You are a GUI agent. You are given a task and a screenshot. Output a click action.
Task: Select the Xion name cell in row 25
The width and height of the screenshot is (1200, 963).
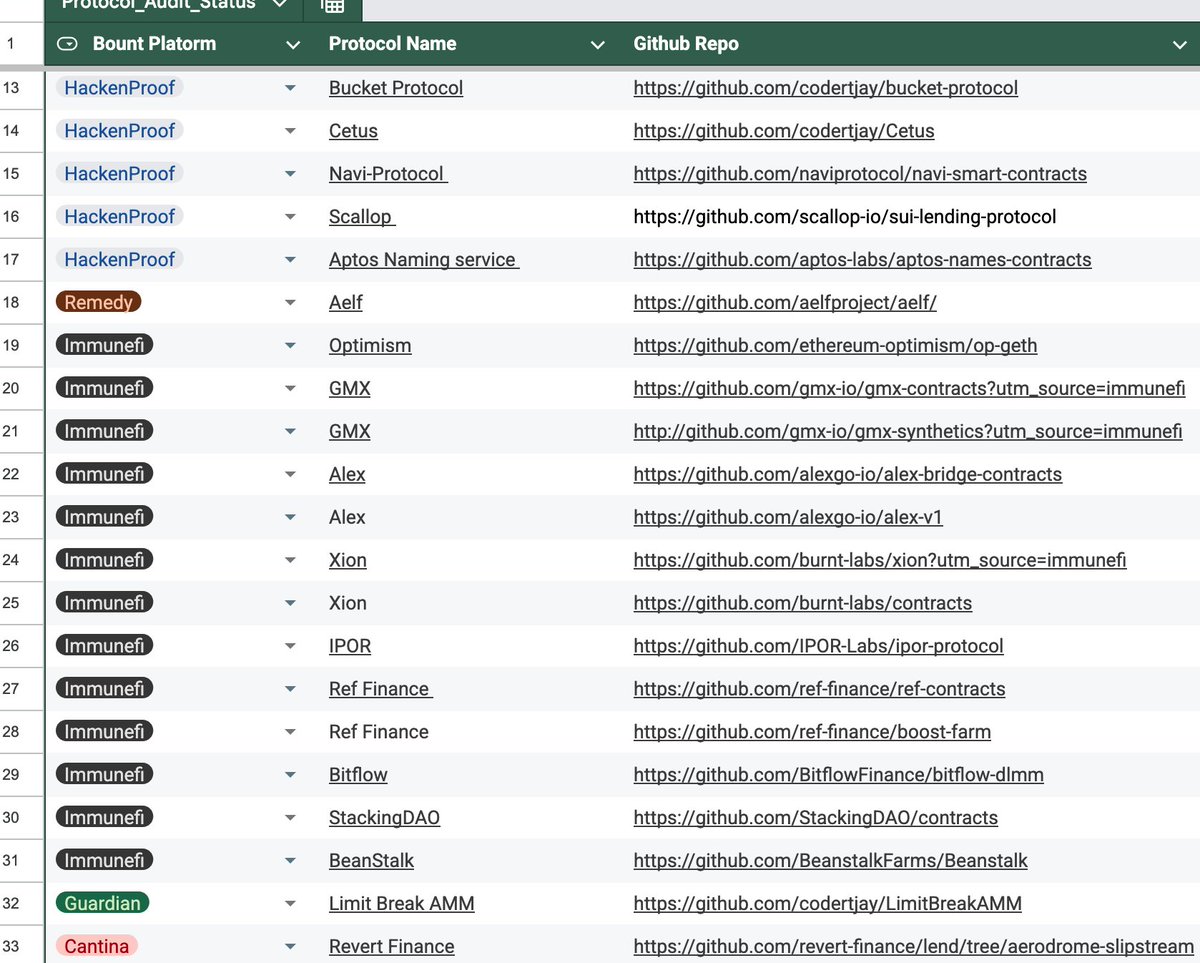pos(348,604)
